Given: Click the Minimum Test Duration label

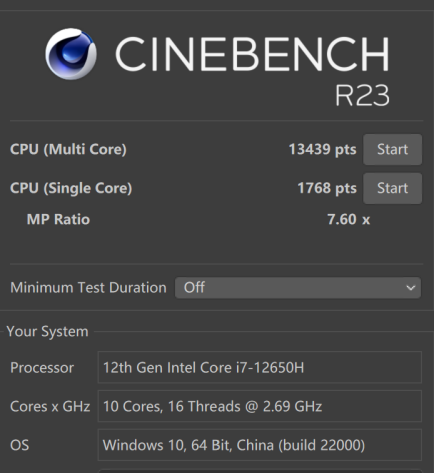Looking at the screenshot, I should coord(88,288).
